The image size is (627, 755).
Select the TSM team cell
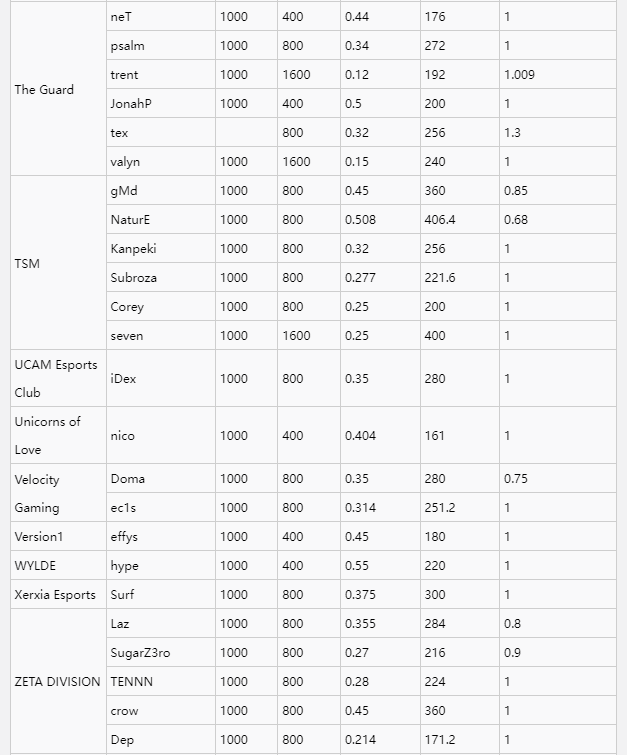[27, 263]
